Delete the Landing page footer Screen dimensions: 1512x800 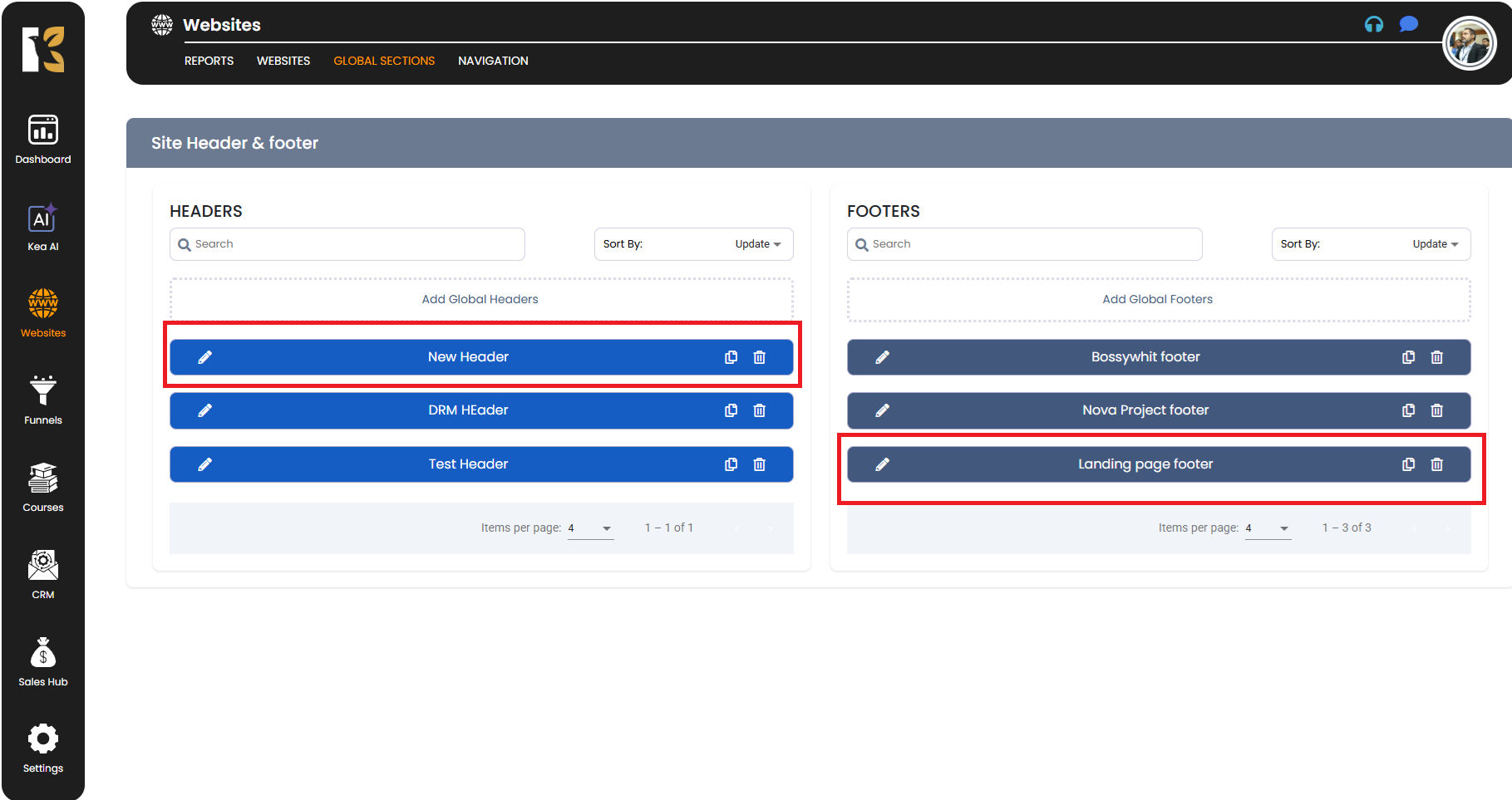[x=1436, y=464]
